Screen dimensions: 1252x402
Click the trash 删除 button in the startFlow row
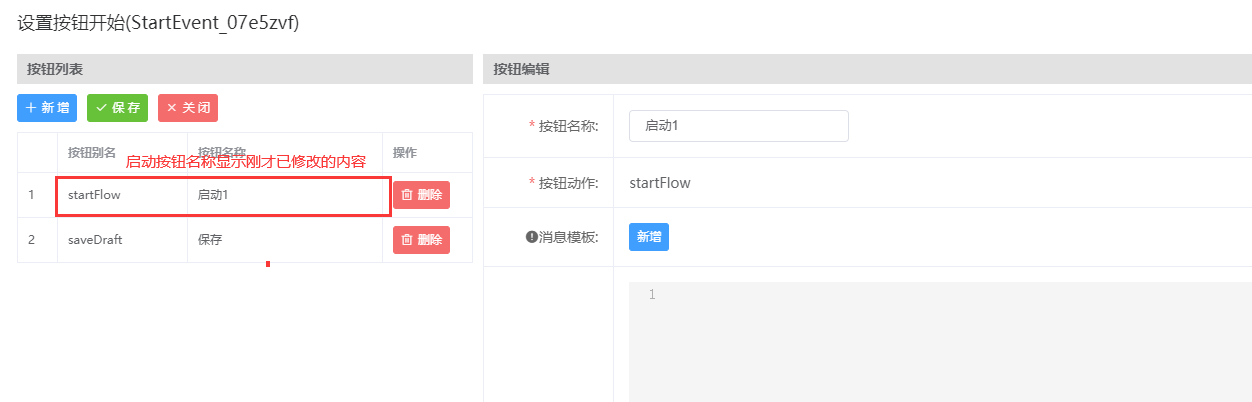coord(421,195)
